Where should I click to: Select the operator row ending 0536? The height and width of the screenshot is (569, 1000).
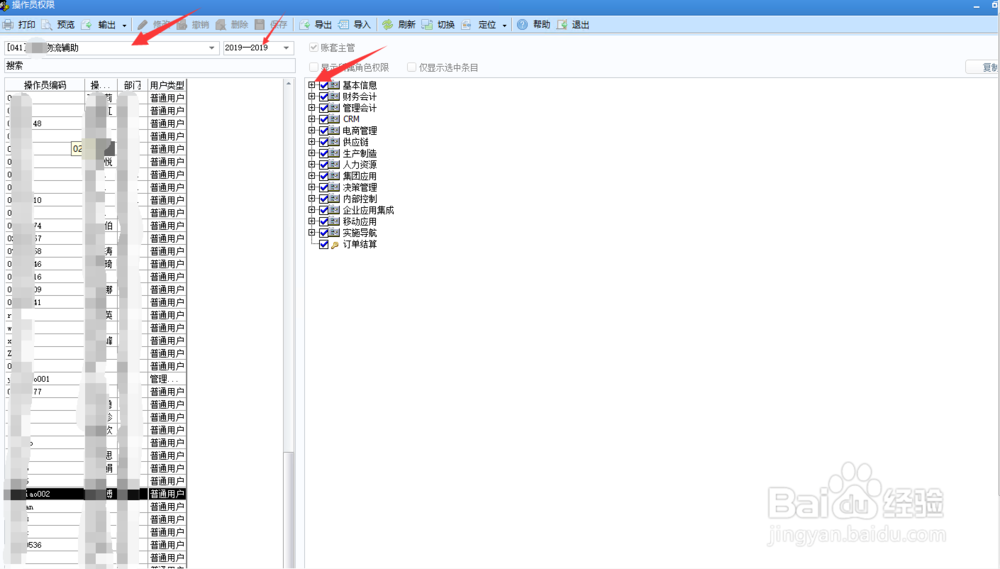pyautogui.click(x=96, y=545)
